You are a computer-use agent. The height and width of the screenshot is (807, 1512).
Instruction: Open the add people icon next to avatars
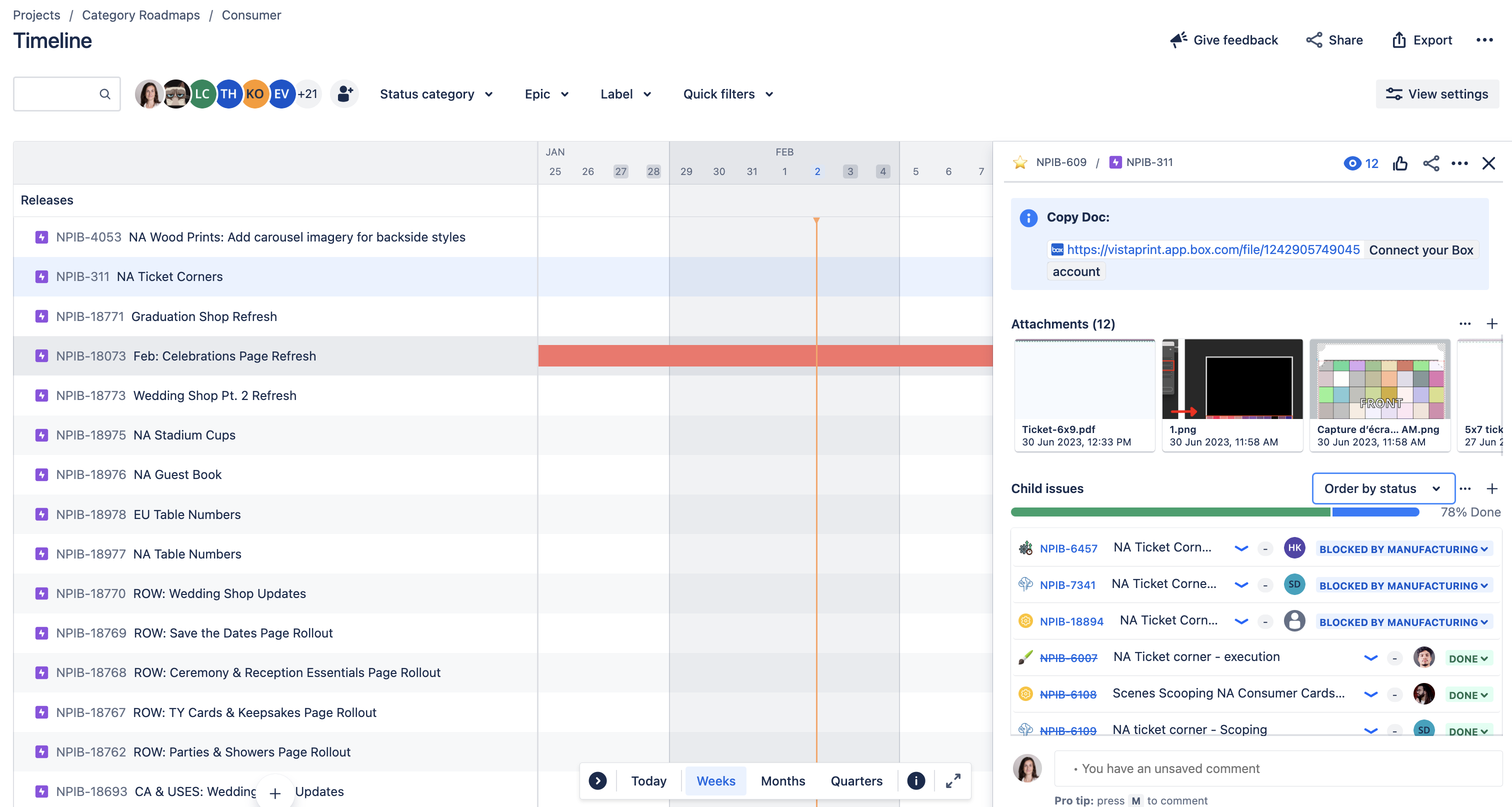pos(344,94)
